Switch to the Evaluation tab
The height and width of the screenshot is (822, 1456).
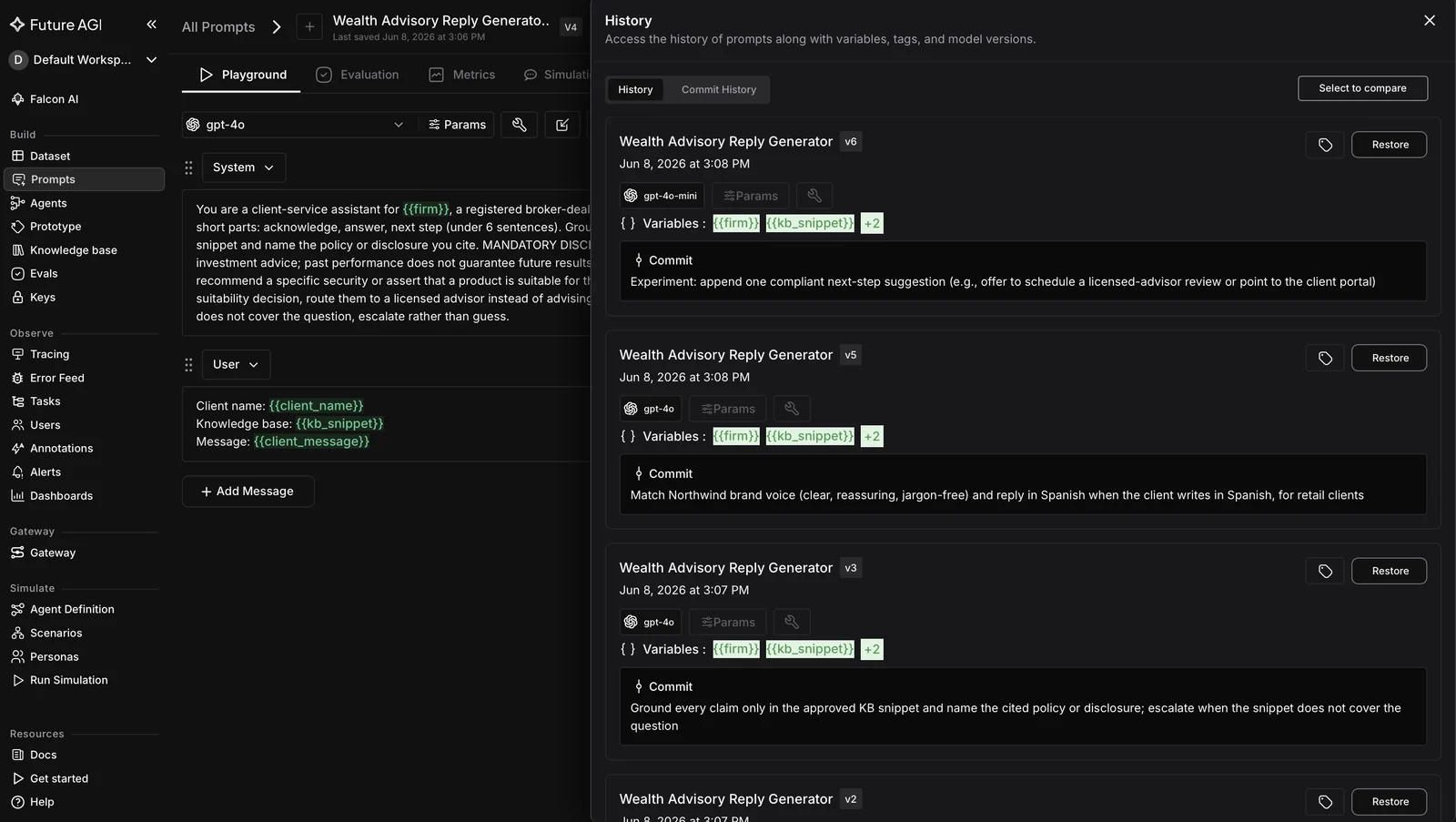(x=357, y=75)
